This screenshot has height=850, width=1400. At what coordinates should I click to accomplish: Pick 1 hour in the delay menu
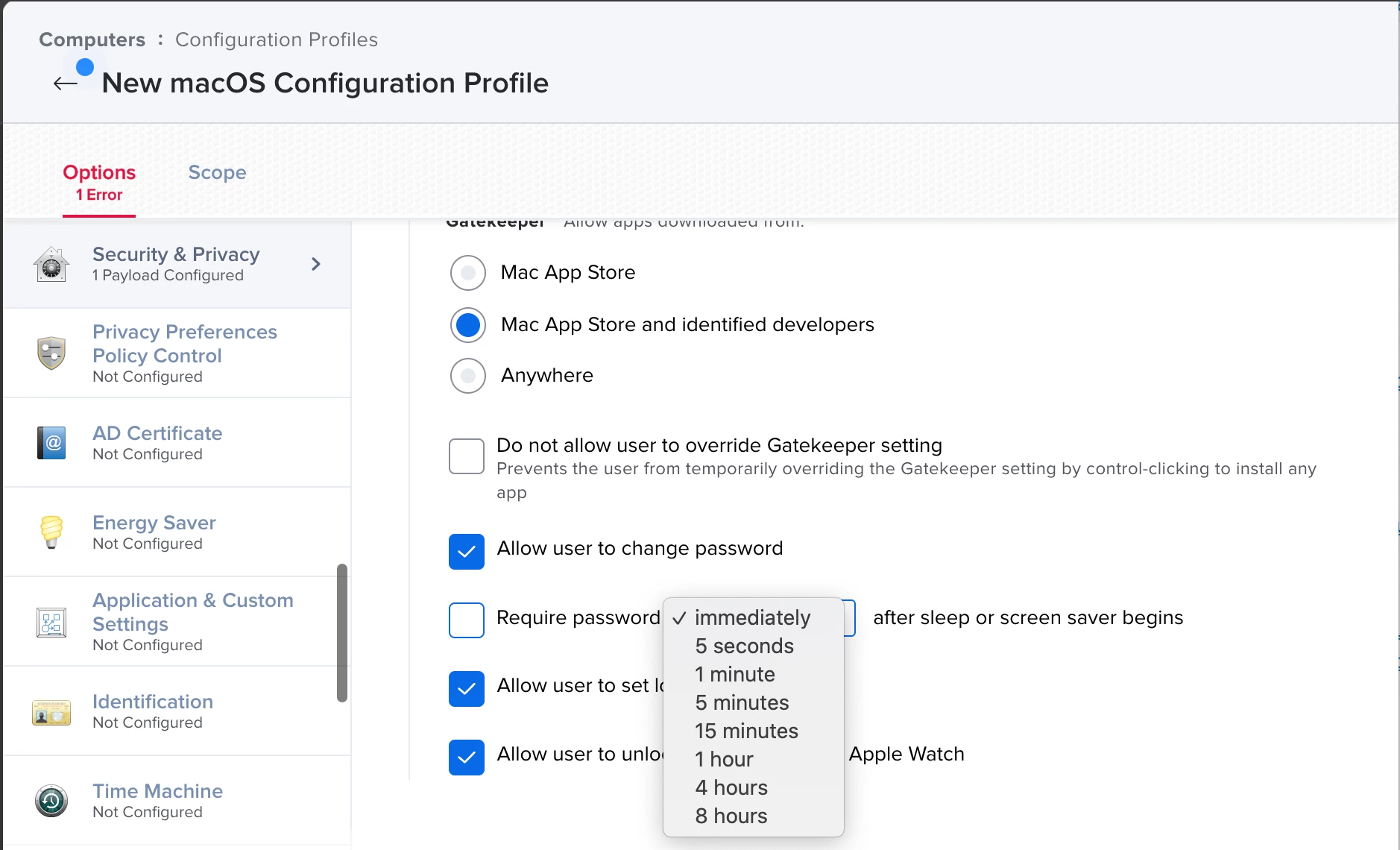point(724,759)
